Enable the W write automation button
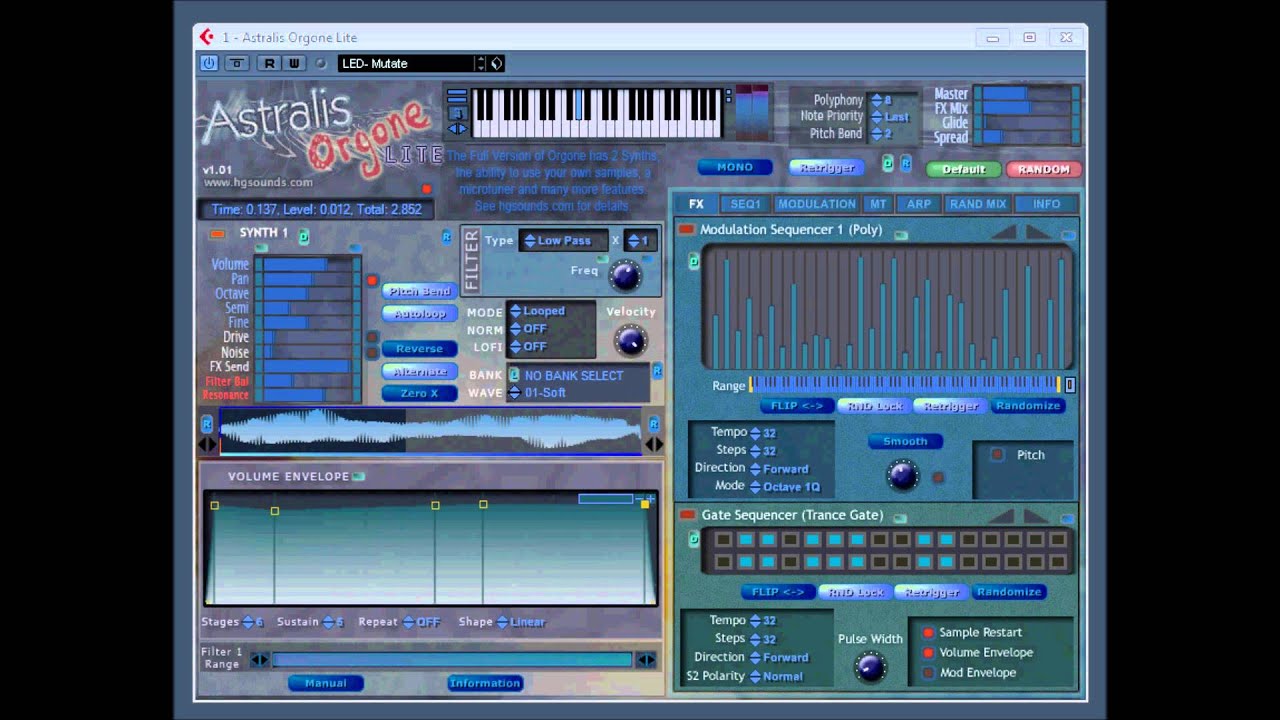This screenshot has width=1280, height=720. click(x=294, y=63)
